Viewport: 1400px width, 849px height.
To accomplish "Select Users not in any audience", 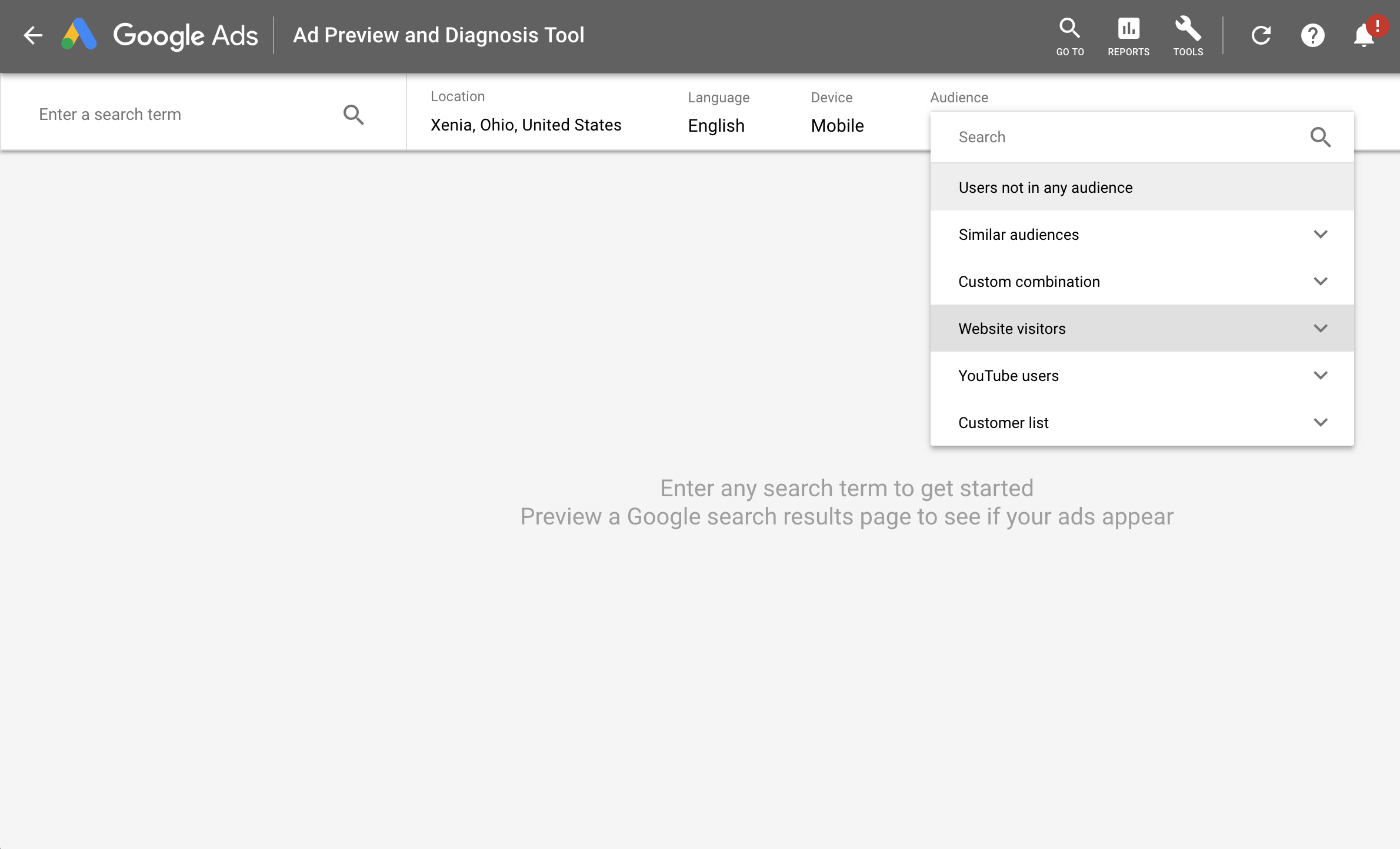I will tap(1045, 188).
